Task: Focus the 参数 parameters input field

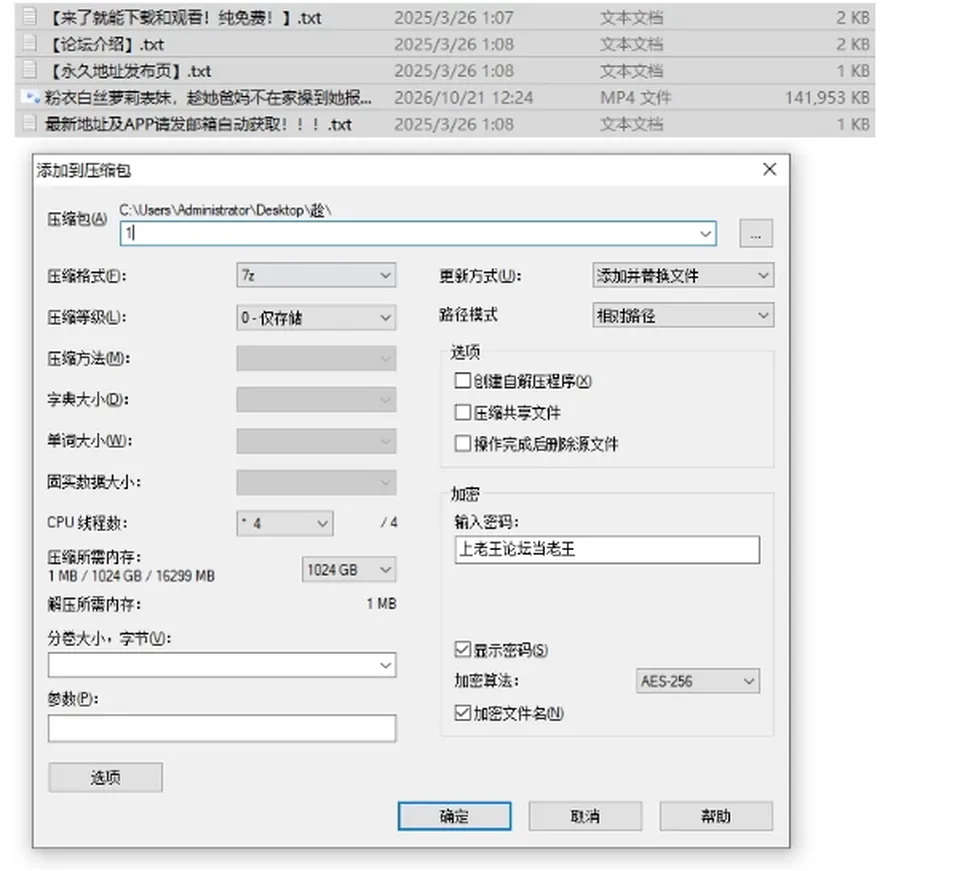Action: 222,728
